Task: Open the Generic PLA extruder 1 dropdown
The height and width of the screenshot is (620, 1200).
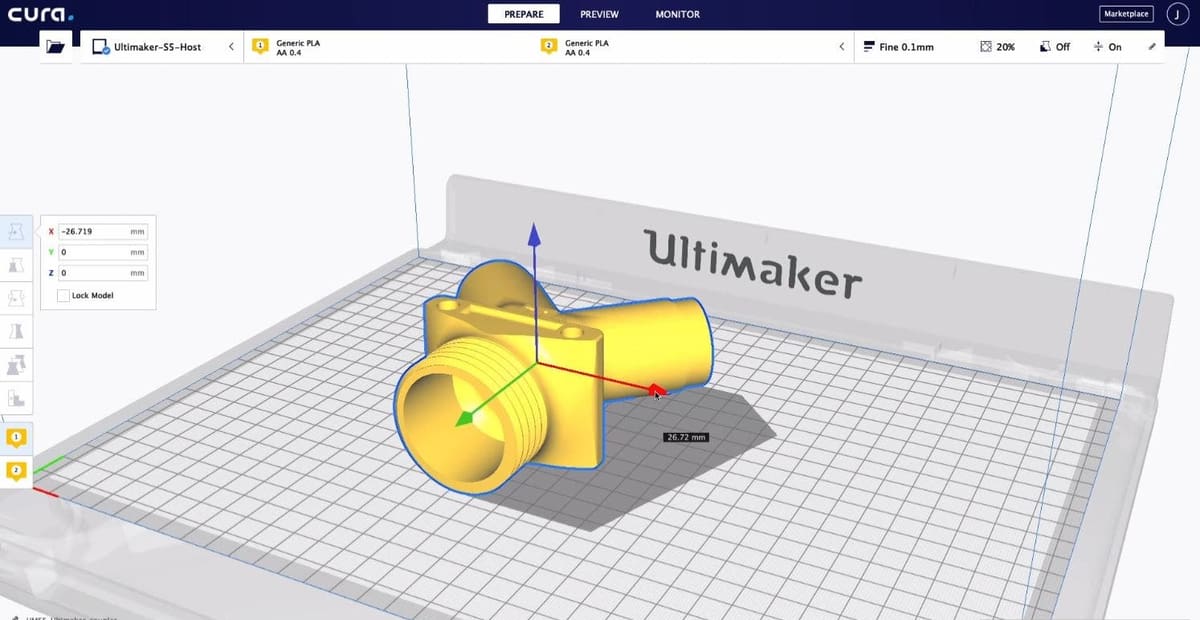Action: coord(386,46)
